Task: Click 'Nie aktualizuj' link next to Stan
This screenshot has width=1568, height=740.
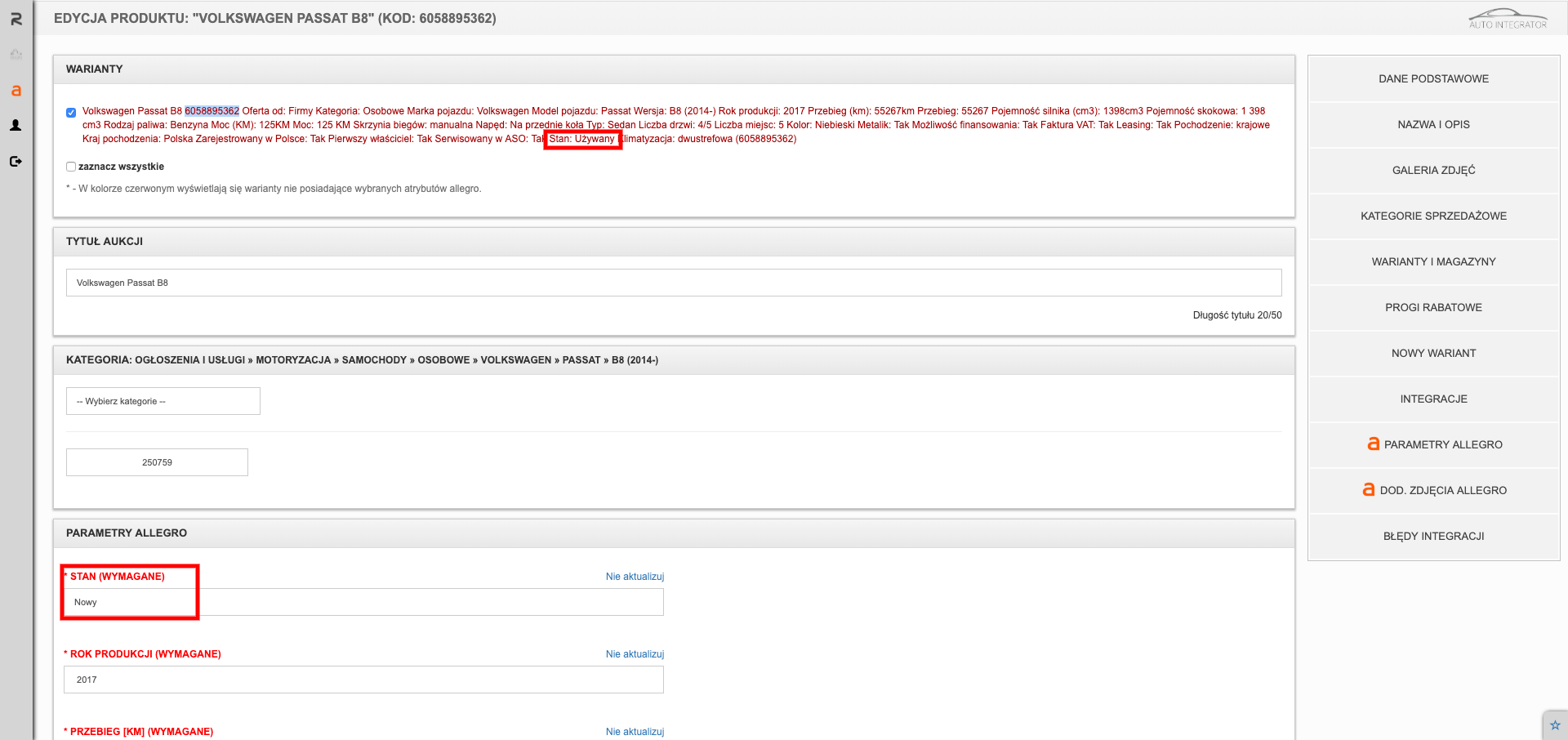Action: (635, 577)
